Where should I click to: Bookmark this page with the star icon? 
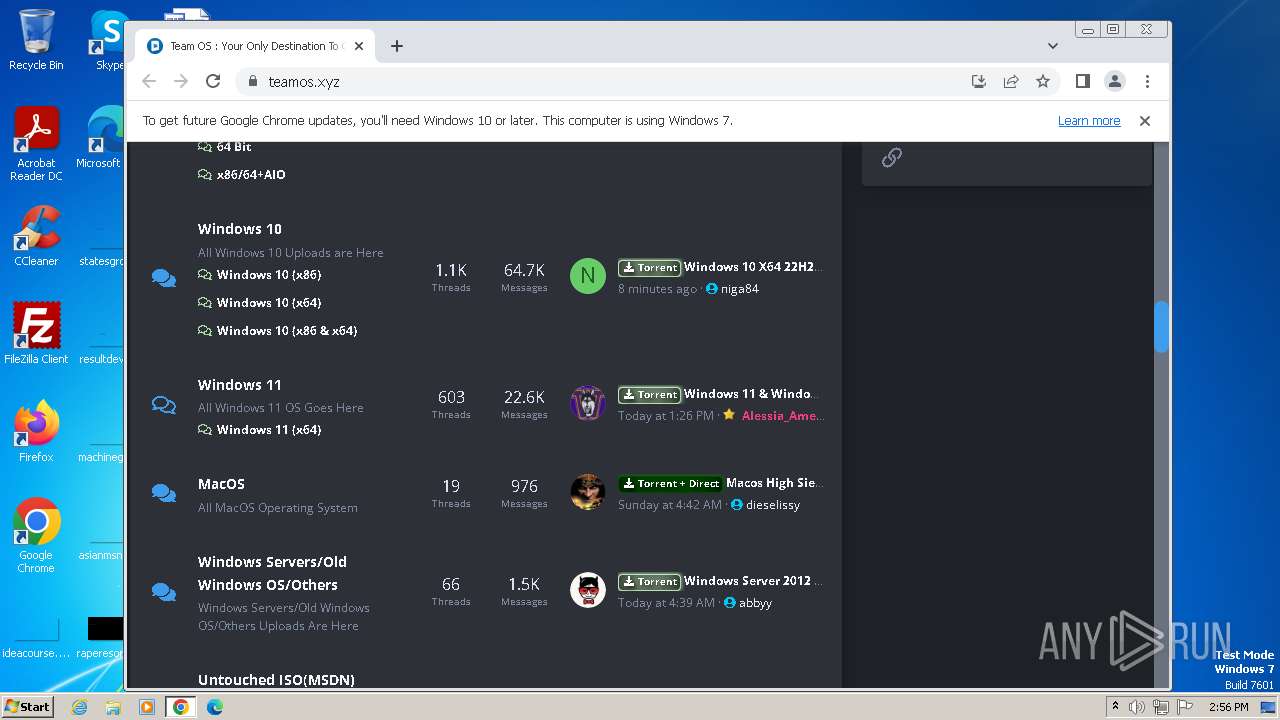1043,81
